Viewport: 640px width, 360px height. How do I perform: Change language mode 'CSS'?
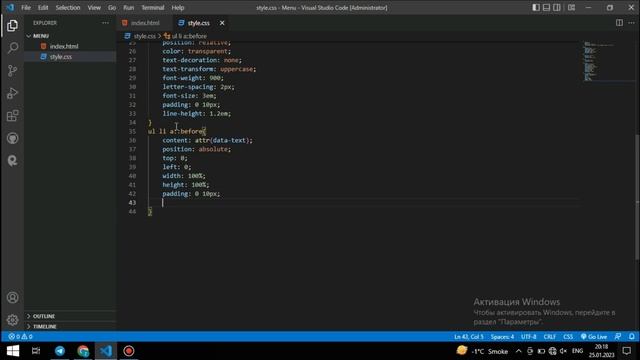tap(568, 337)
